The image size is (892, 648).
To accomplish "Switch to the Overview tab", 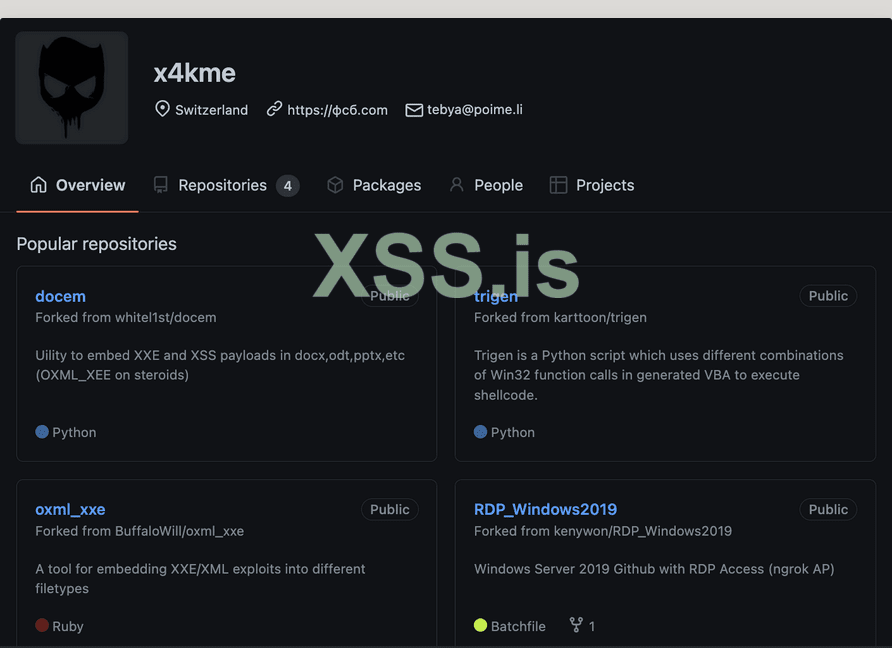I will (x=78, y=185).
